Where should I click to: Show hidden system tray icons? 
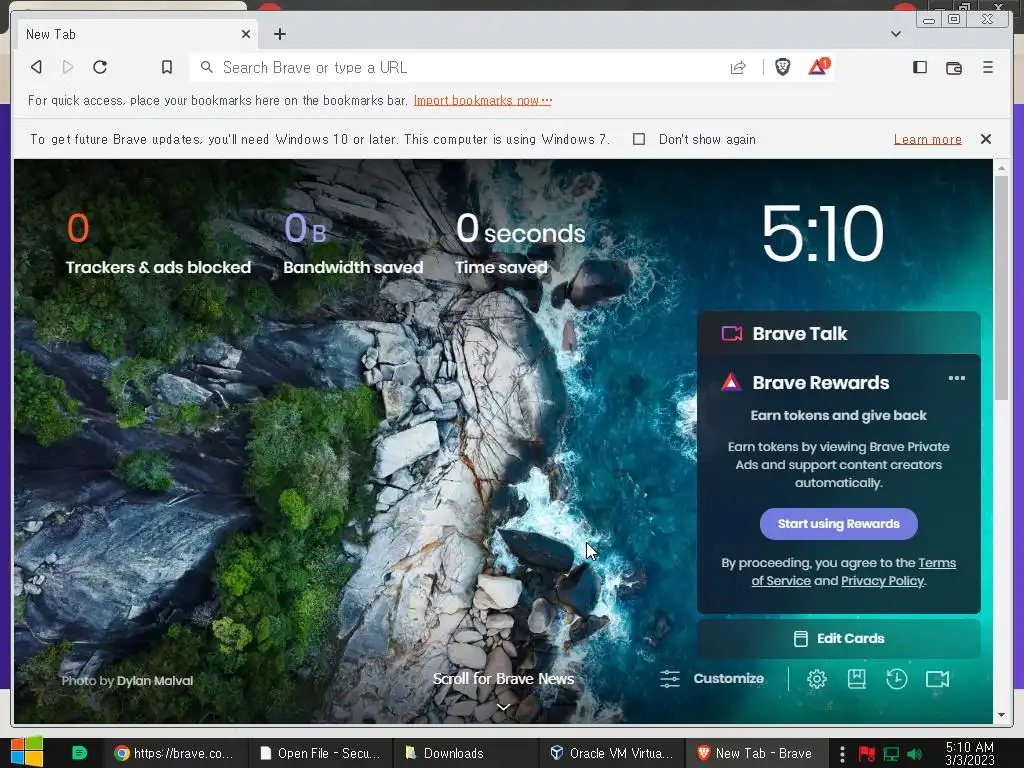pyautogui.click(x=842, y=754)
